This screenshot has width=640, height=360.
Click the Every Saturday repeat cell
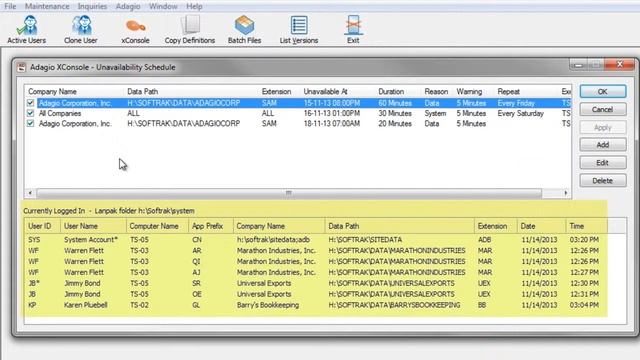[x=520, y=113]
